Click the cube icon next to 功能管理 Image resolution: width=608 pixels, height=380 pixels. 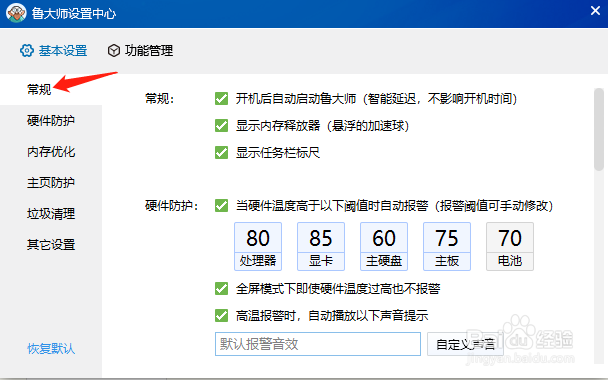point(114,50)
